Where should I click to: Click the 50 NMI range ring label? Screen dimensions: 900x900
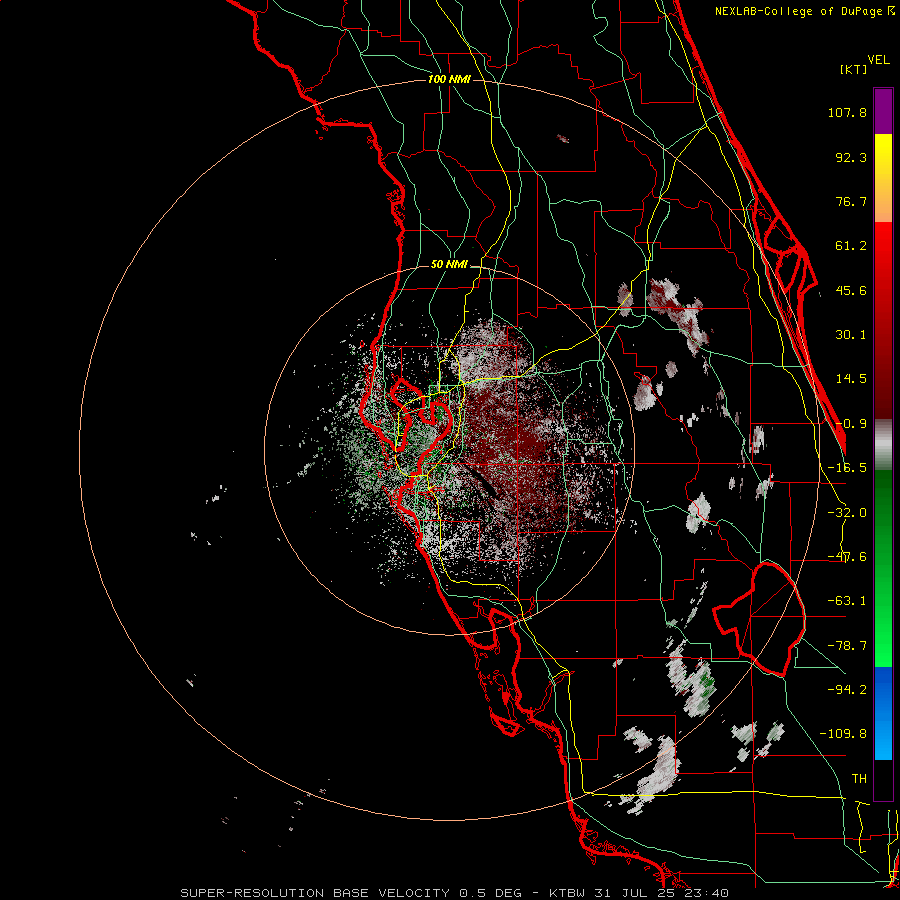coord(449,265)
